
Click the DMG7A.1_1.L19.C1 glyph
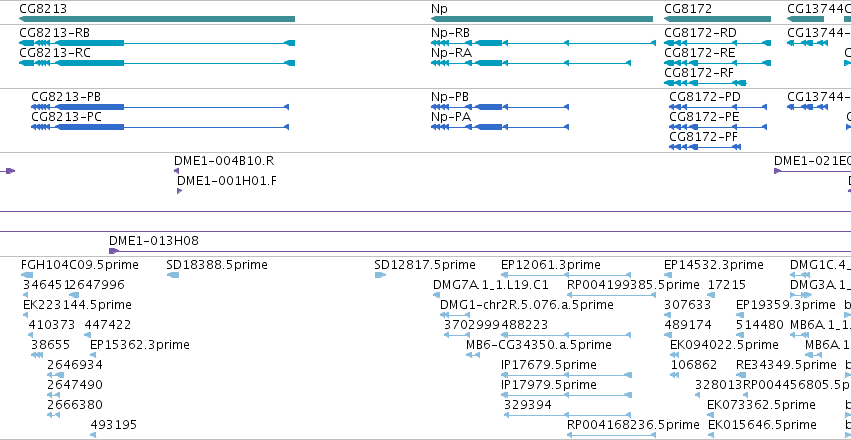436,295
